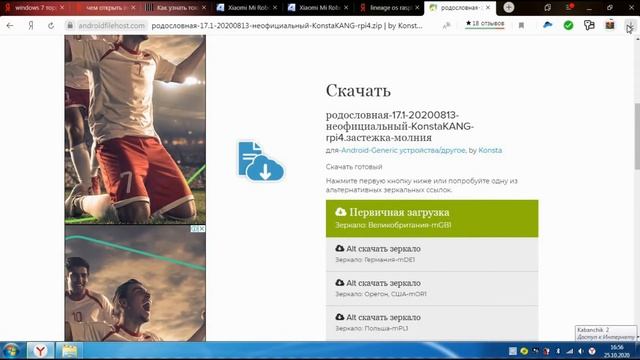Click the padlock site security icon

pos(70,25)
